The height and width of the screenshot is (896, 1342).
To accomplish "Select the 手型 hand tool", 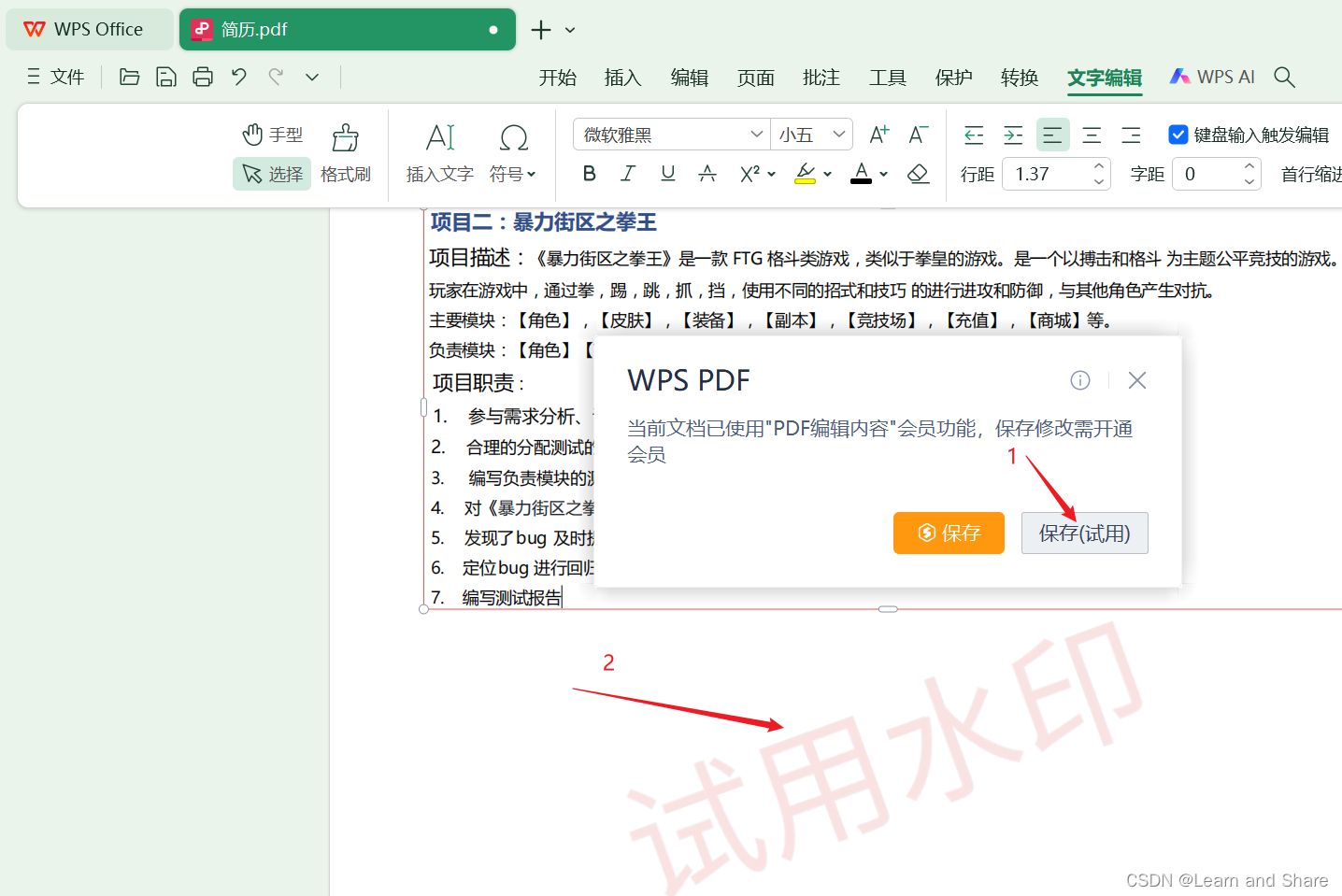I will click(x=273, y=135).
